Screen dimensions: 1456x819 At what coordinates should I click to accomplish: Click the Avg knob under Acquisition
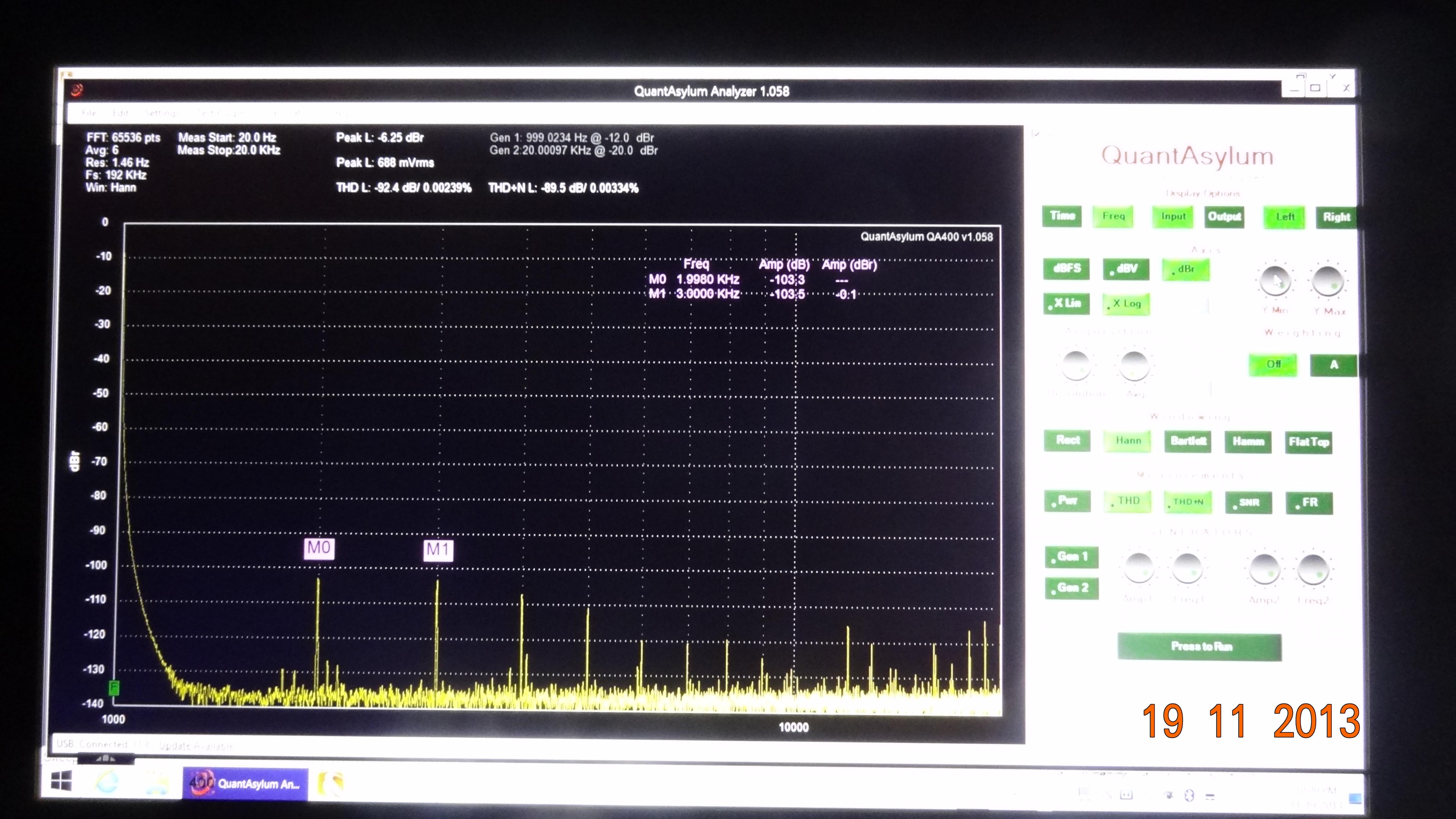click(1134, 366)
